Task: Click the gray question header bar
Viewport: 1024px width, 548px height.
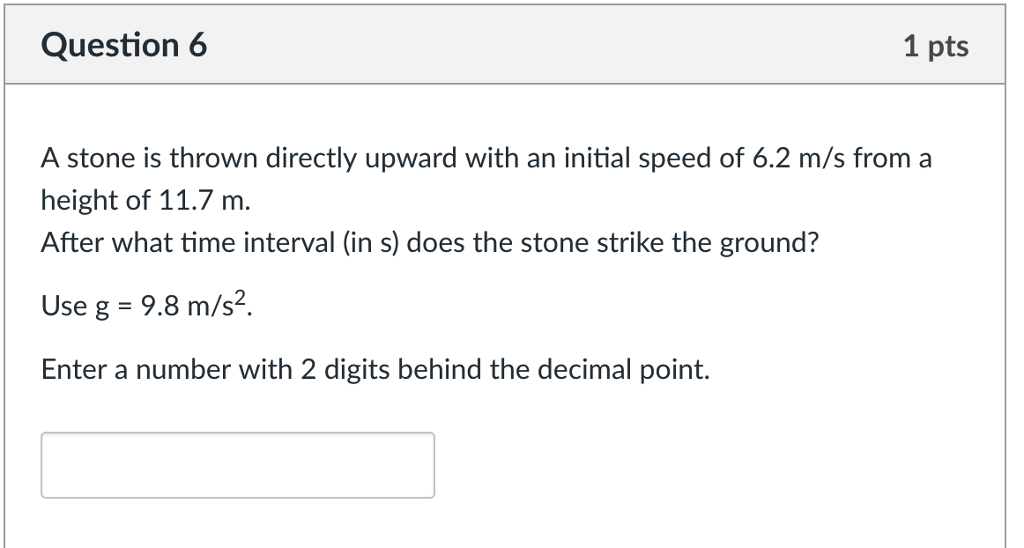Action: (505, 45)
